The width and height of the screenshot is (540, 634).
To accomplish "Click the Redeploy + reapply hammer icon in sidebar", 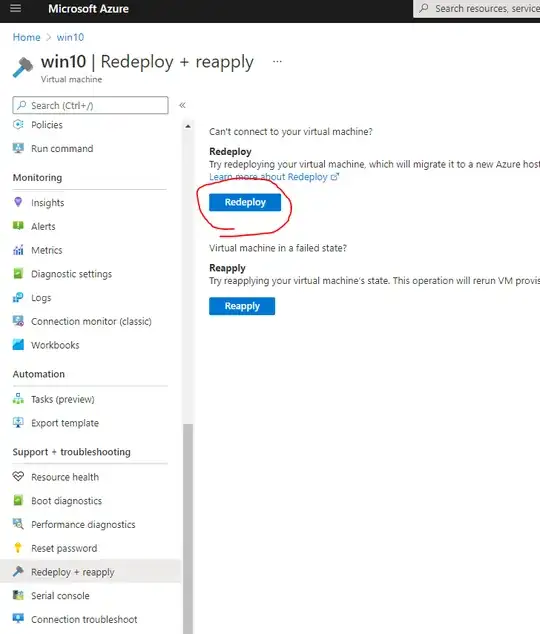I will [x=18, y=571].
